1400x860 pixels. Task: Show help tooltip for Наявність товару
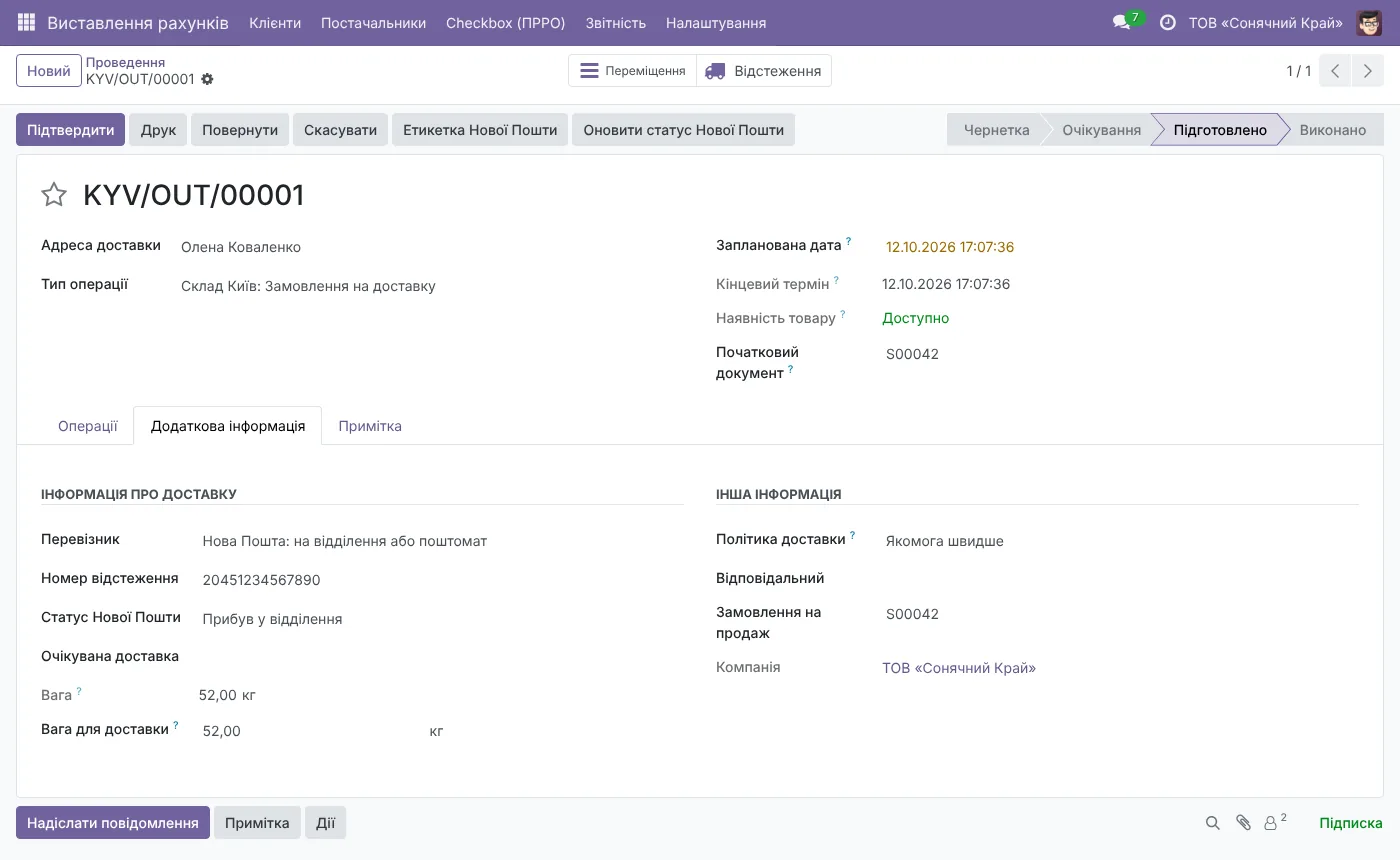[843, 315]
